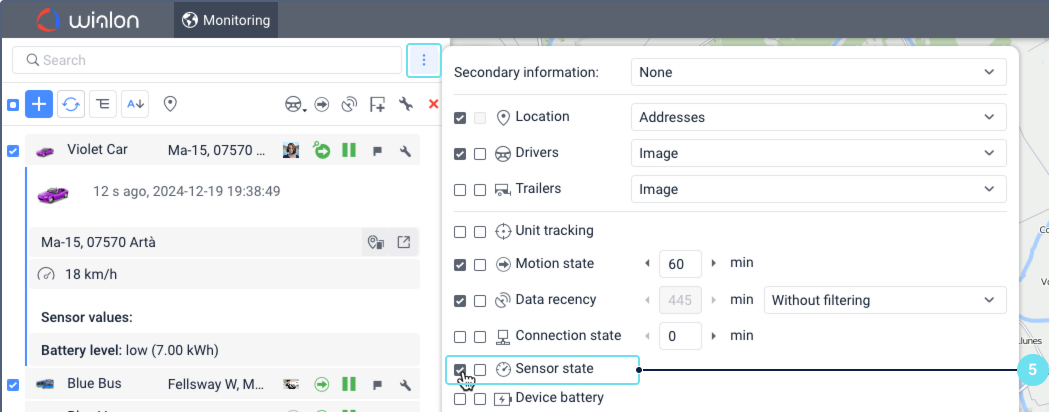Expand the Location Addresses dropdown
Screen dimensions: 1049x412
tap(818, 117)
